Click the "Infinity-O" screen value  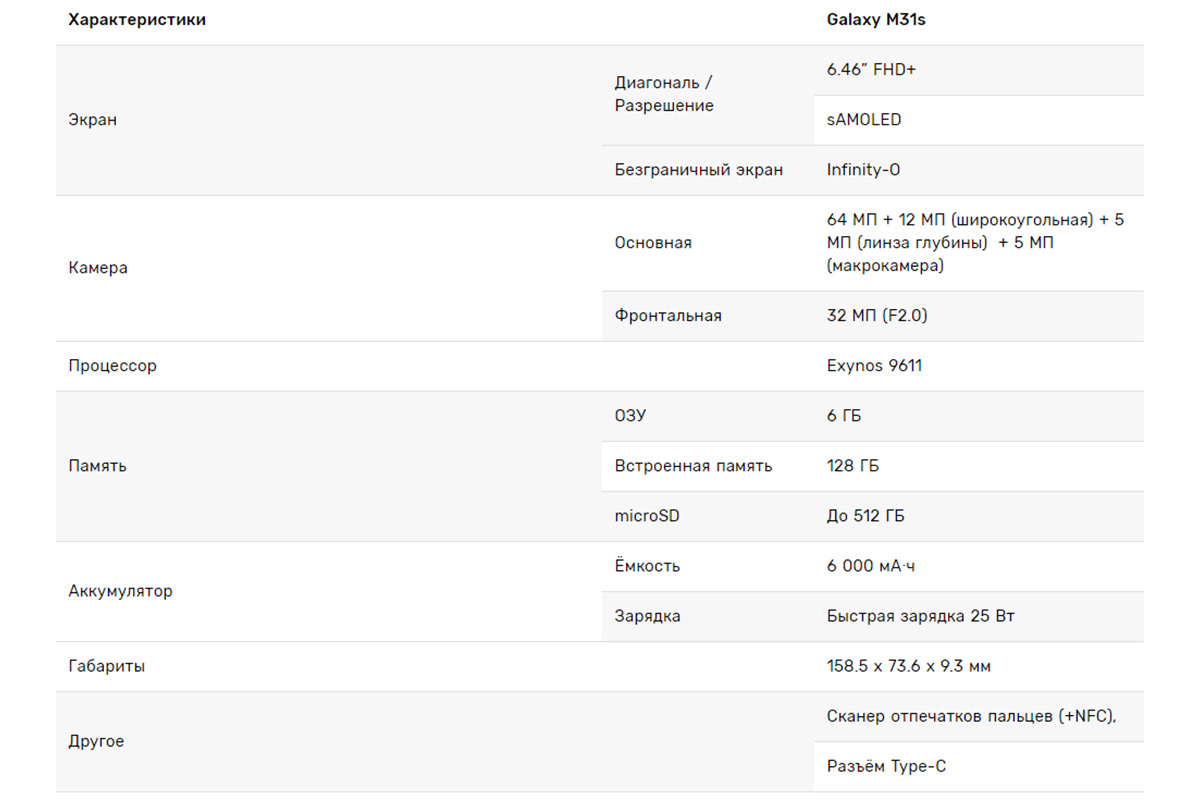[863, 170]
